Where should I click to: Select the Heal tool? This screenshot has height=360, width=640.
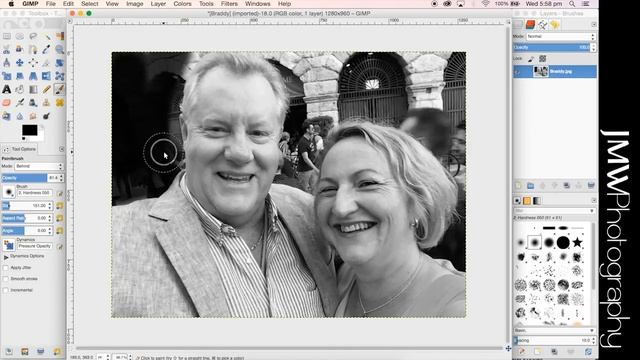coord(60,102)
